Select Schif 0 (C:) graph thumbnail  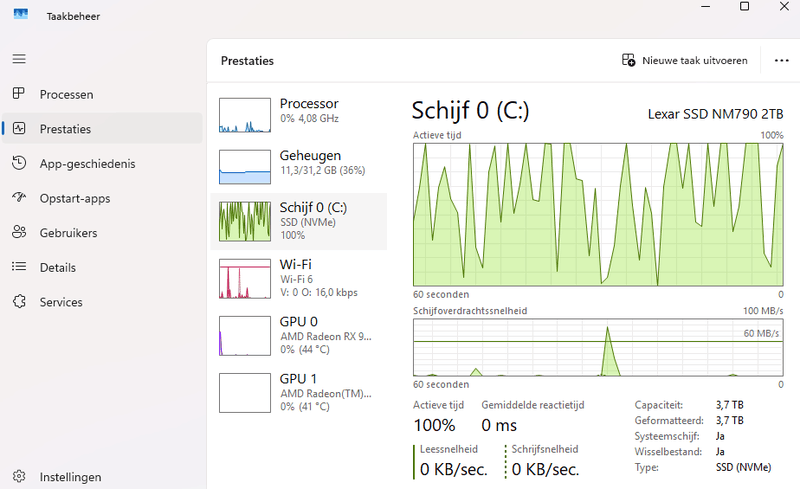point(245,221)
